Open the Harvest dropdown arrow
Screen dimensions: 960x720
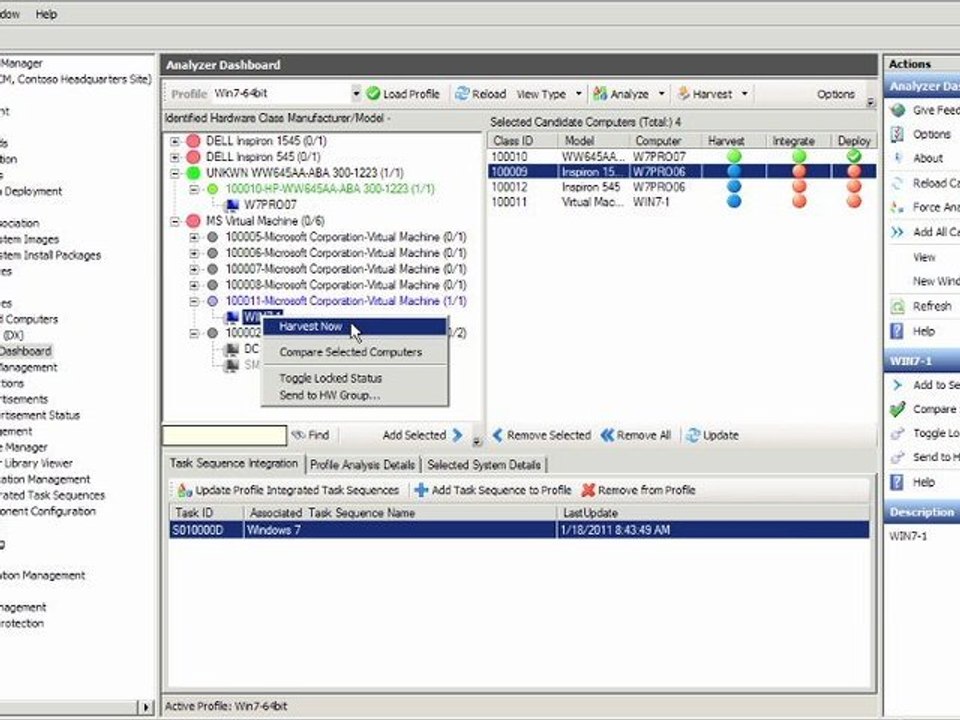pos(744,94)
